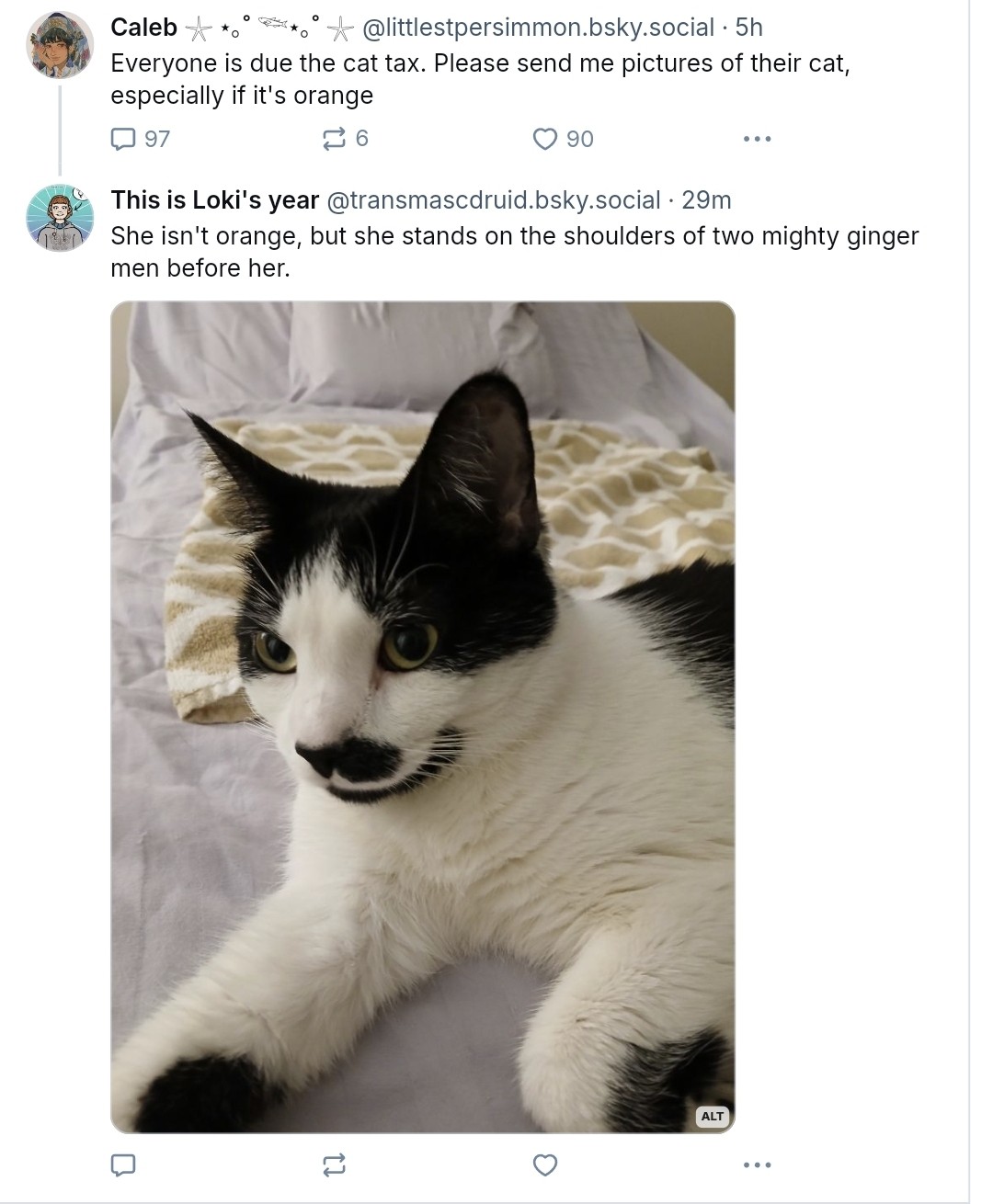Enlarge the black and white cat photo
The height and width of the screenshot is (1204, 993).
423,717
